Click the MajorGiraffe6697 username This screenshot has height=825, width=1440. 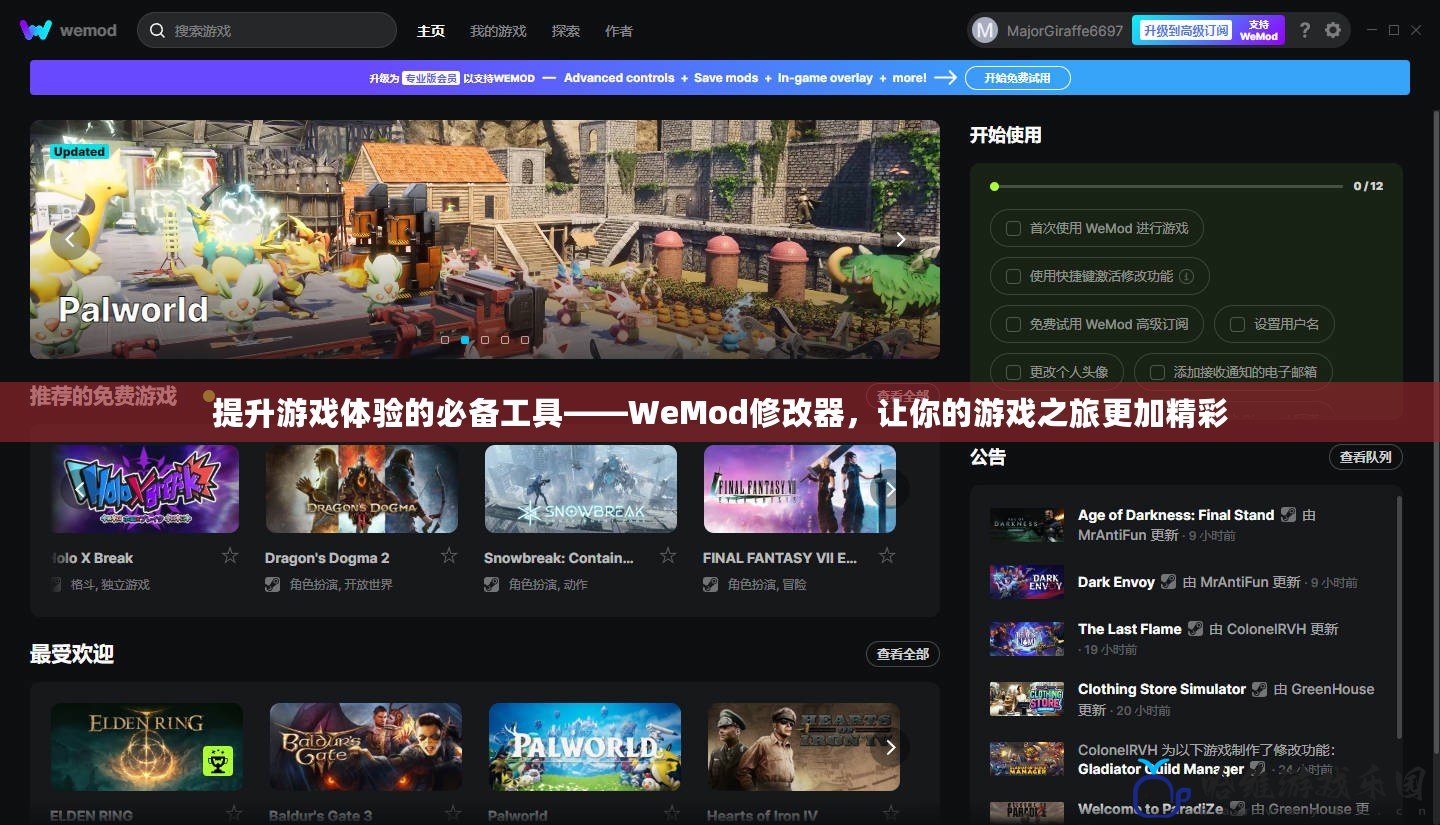coord(1064,31)
